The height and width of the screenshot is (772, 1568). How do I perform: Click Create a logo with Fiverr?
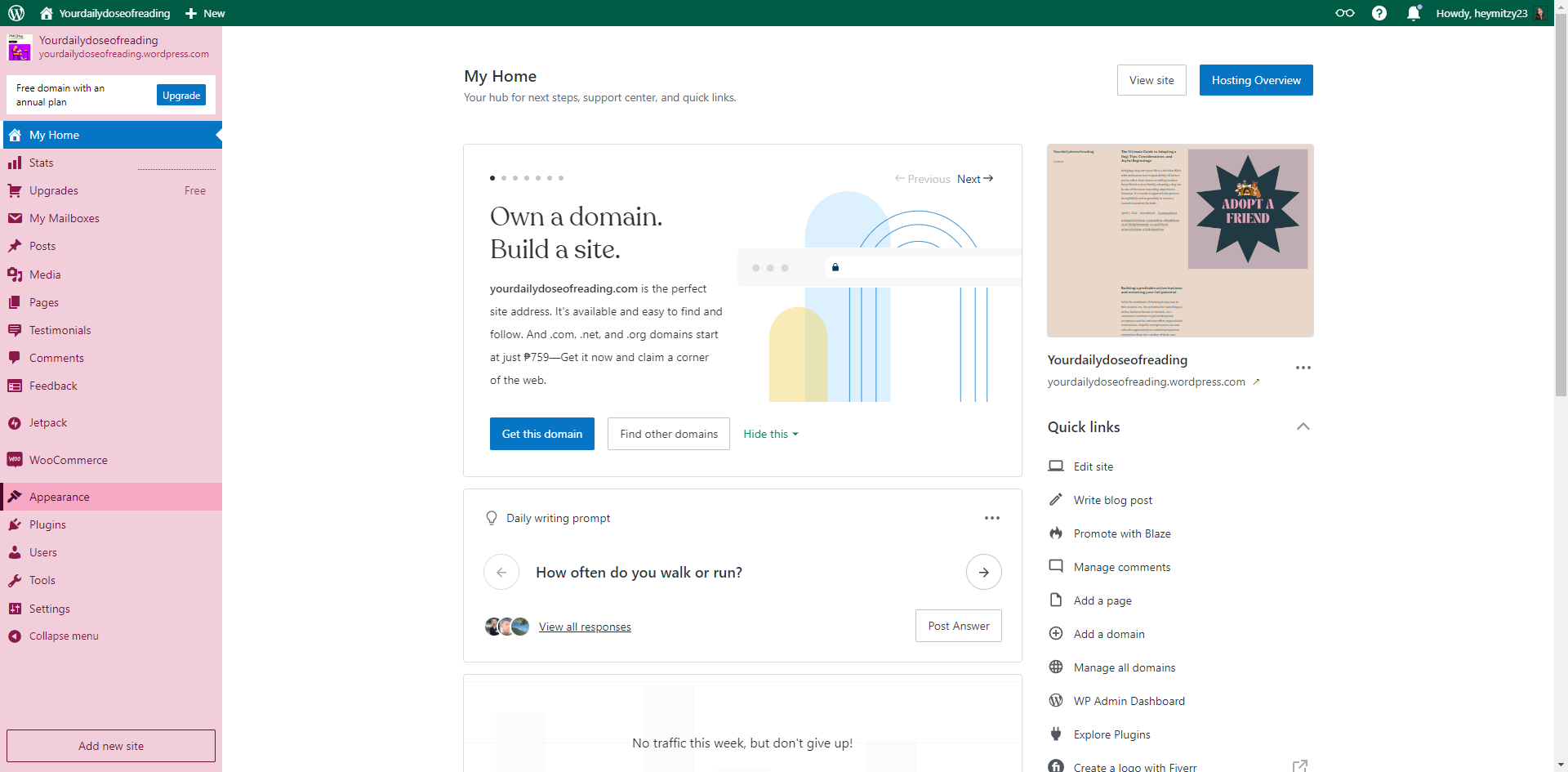click(x=1135, y=767)
